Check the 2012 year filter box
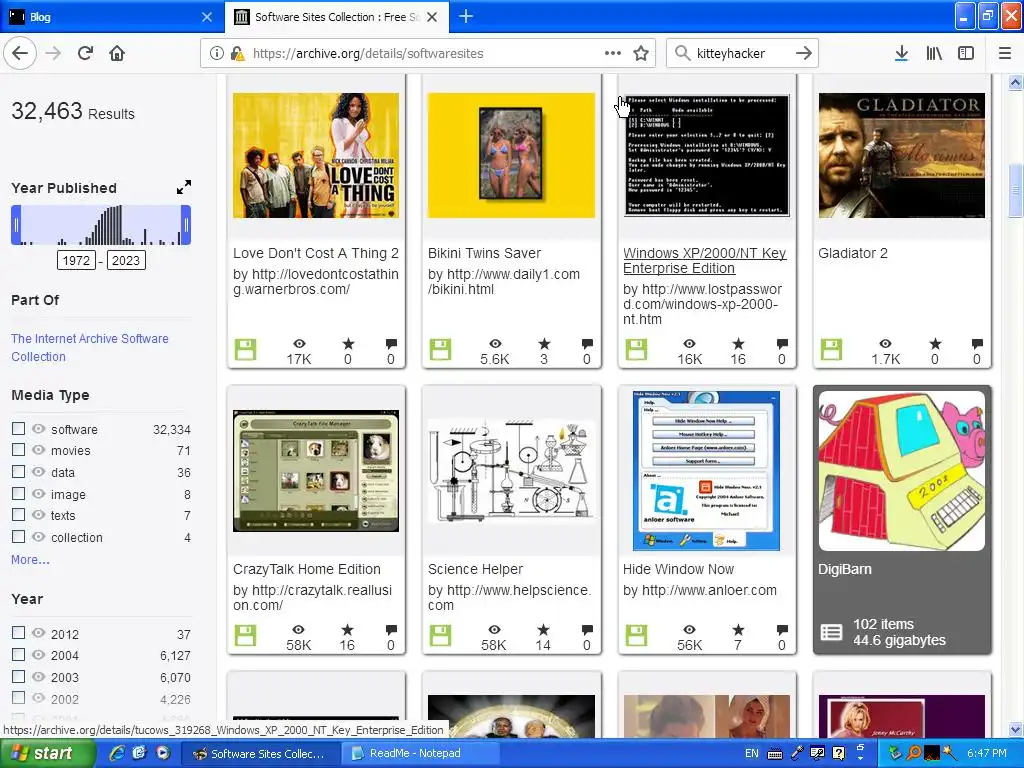1024x768 pixels. [18, 633]
